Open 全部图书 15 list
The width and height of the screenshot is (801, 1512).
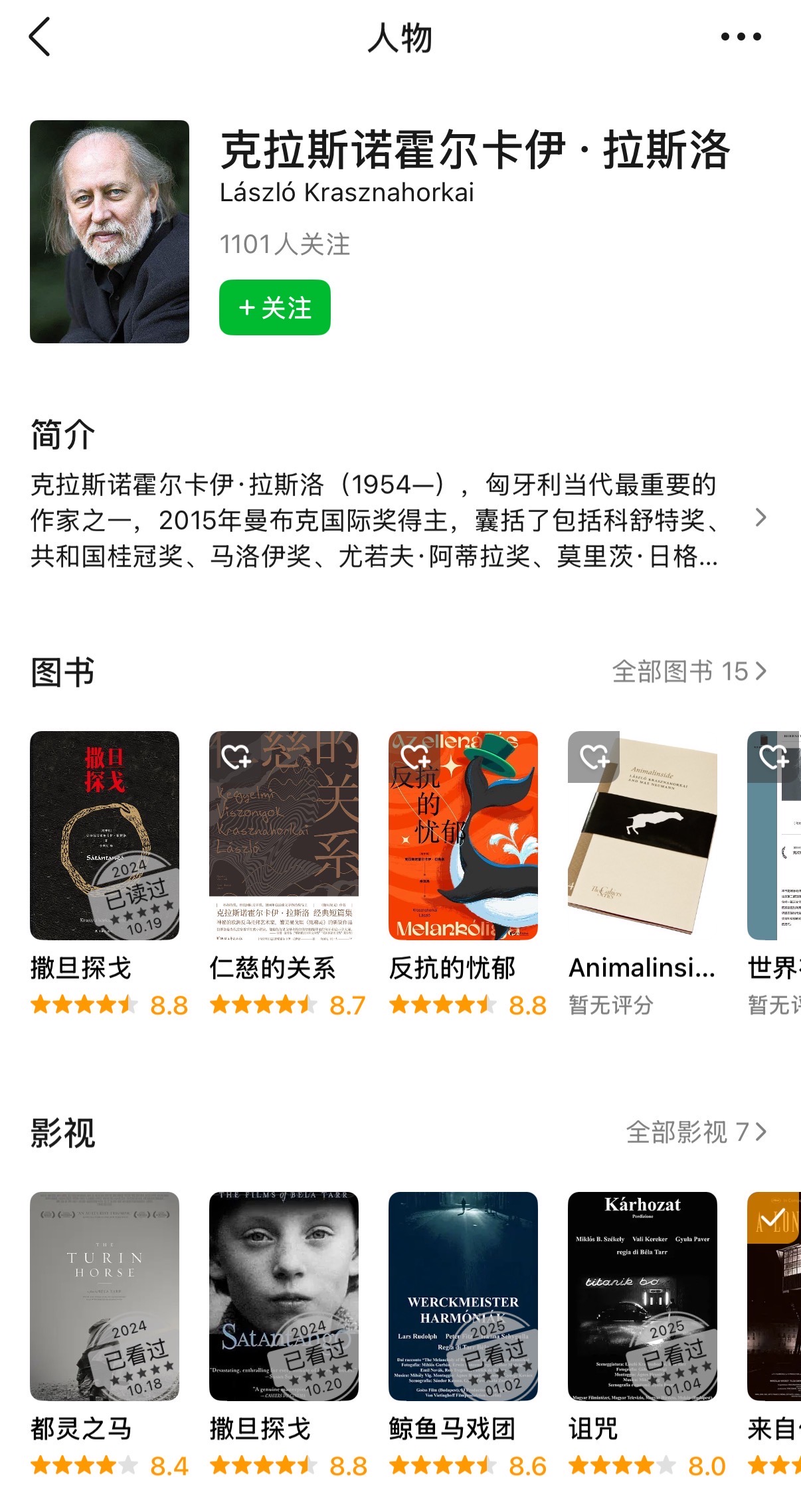[x=689, y=671]
